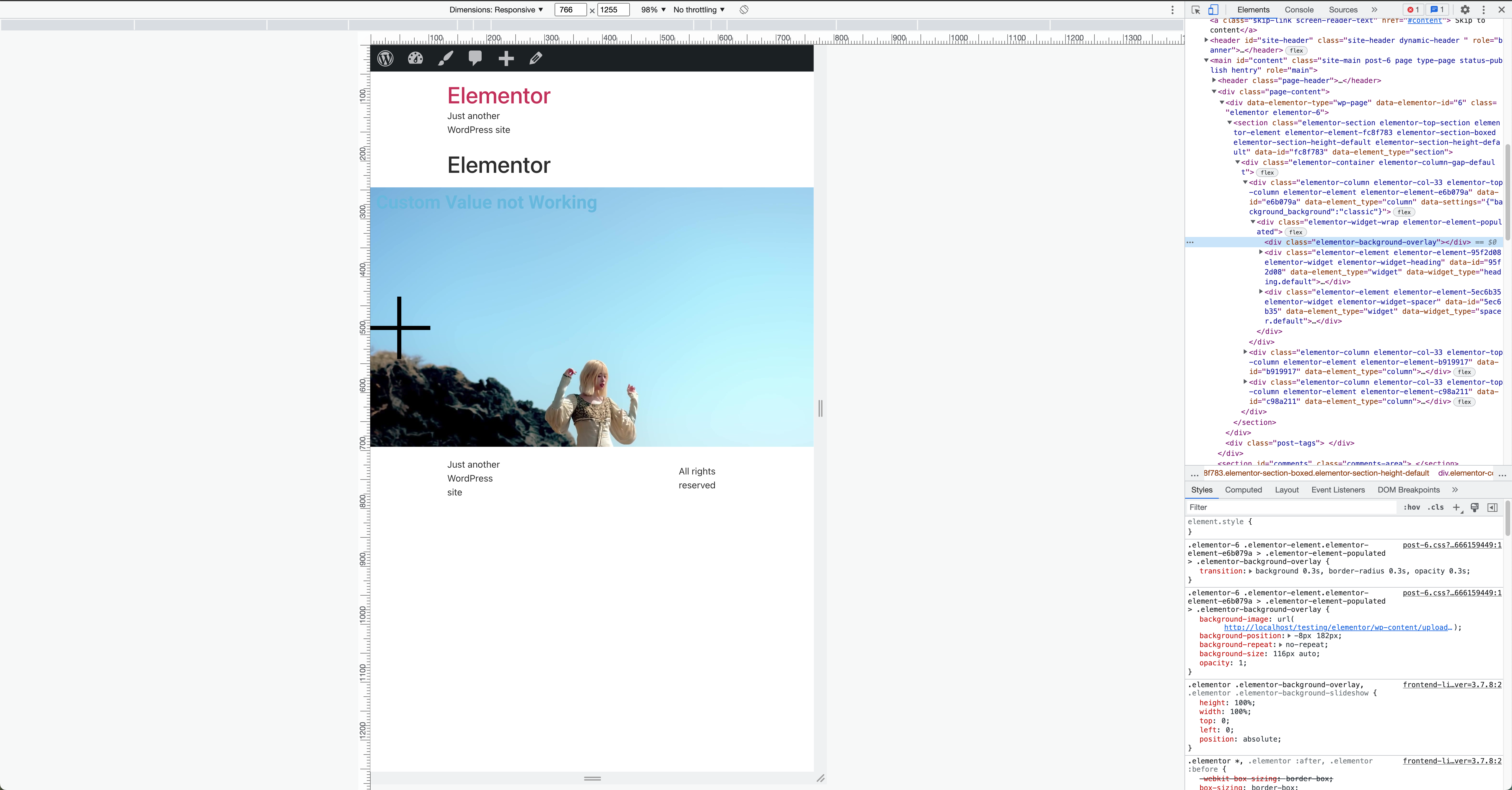Open the DevTools customize three-dot menu
Screen dimensions: 1512x790
(x=1483, y=9)
